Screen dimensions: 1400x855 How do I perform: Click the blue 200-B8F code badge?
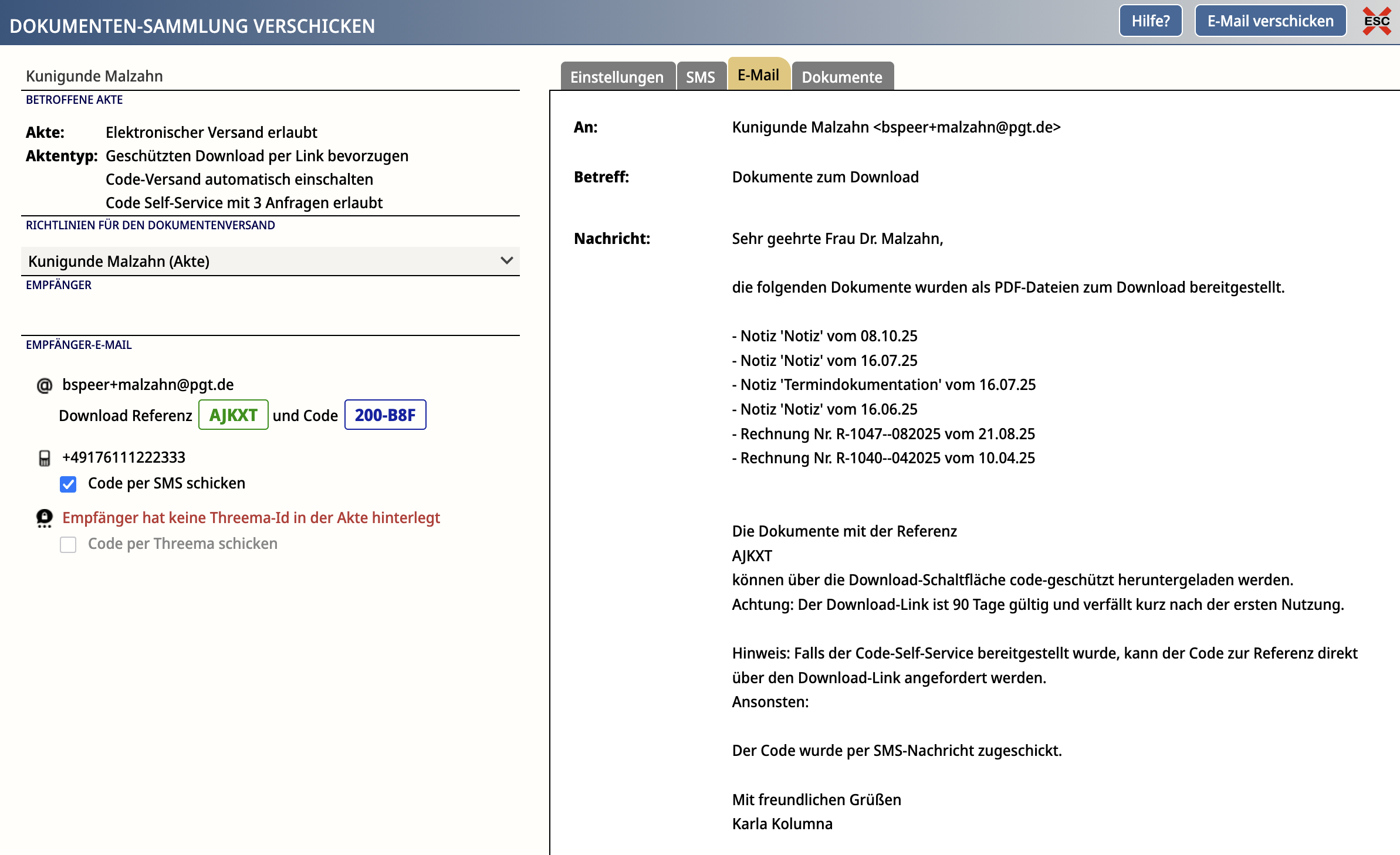pos(385,415)
